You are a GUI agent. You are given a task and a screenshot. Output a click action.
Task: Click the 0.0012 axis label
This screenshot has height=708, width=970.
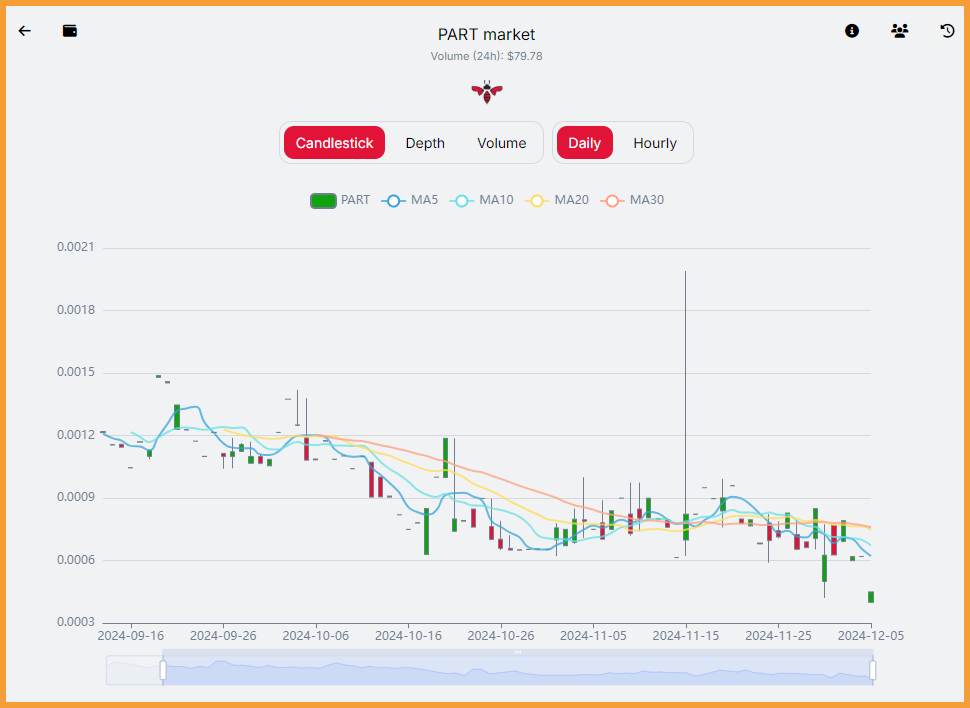coord(76,435)
